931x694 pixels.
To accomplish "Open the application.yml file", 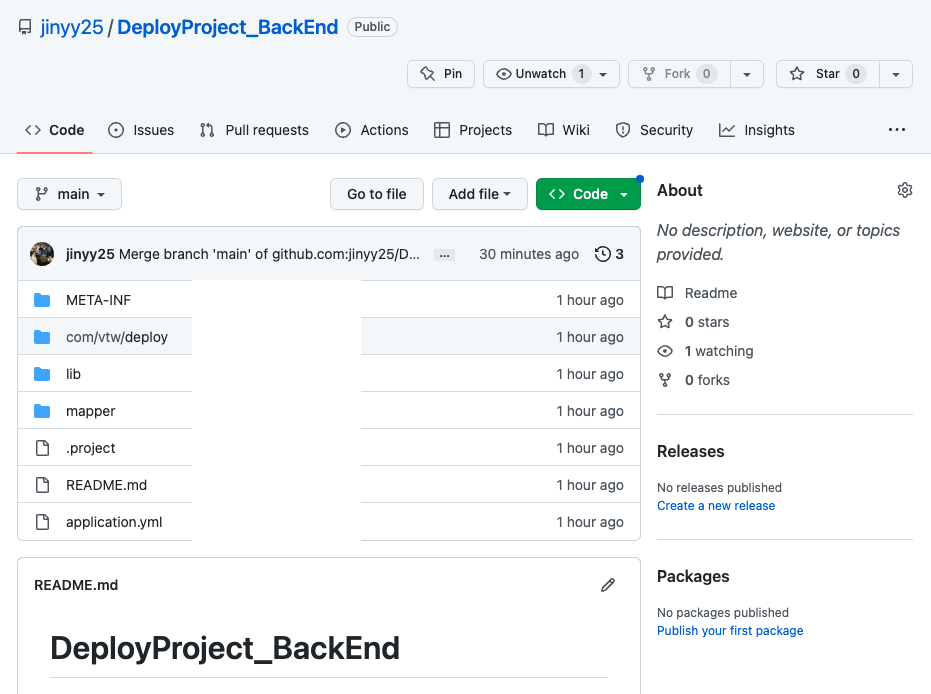I will (x=114, y=522).
